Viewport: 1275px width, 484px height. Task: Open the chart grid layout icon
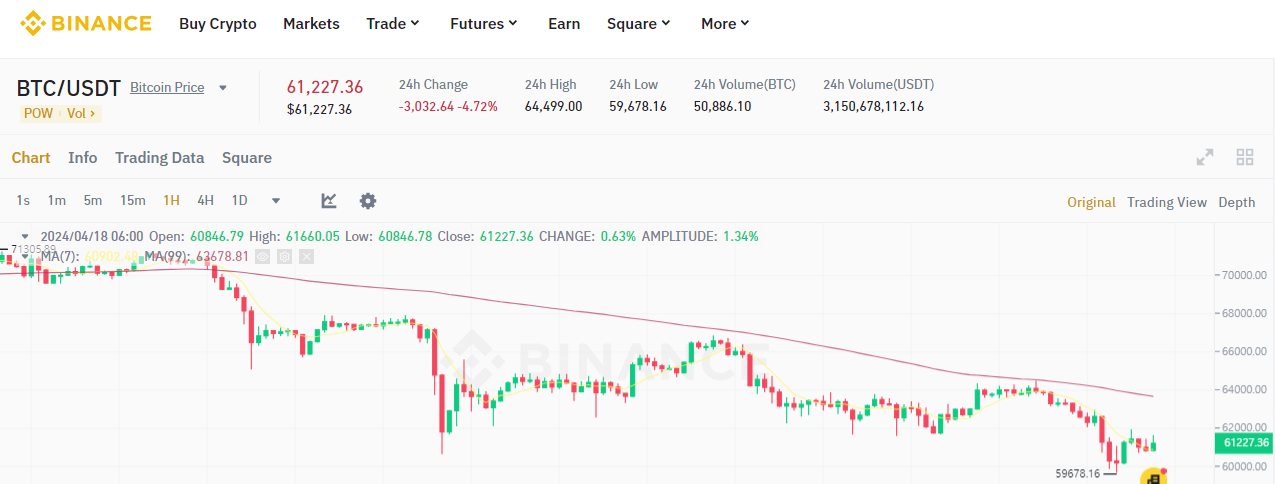1245,157
